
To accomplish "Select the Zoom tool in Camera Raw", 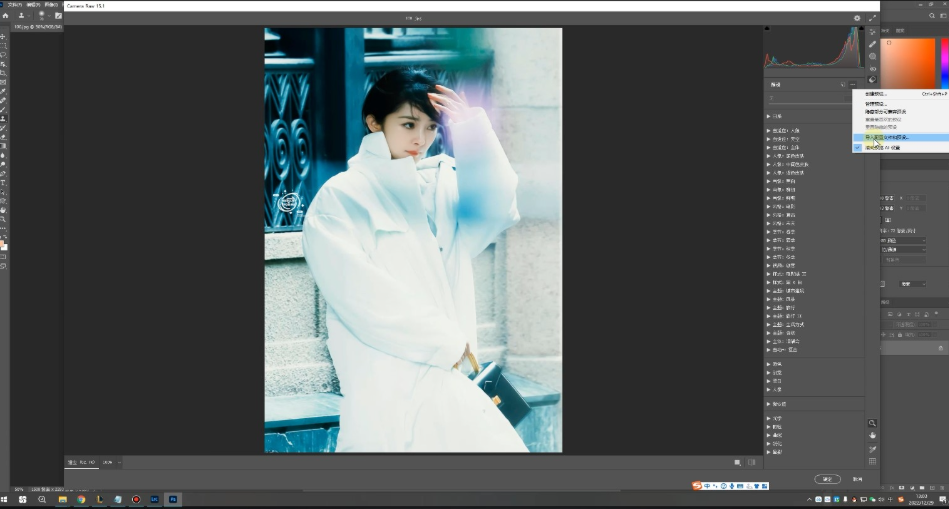I will pyautogui.click(x=872, y=423).
